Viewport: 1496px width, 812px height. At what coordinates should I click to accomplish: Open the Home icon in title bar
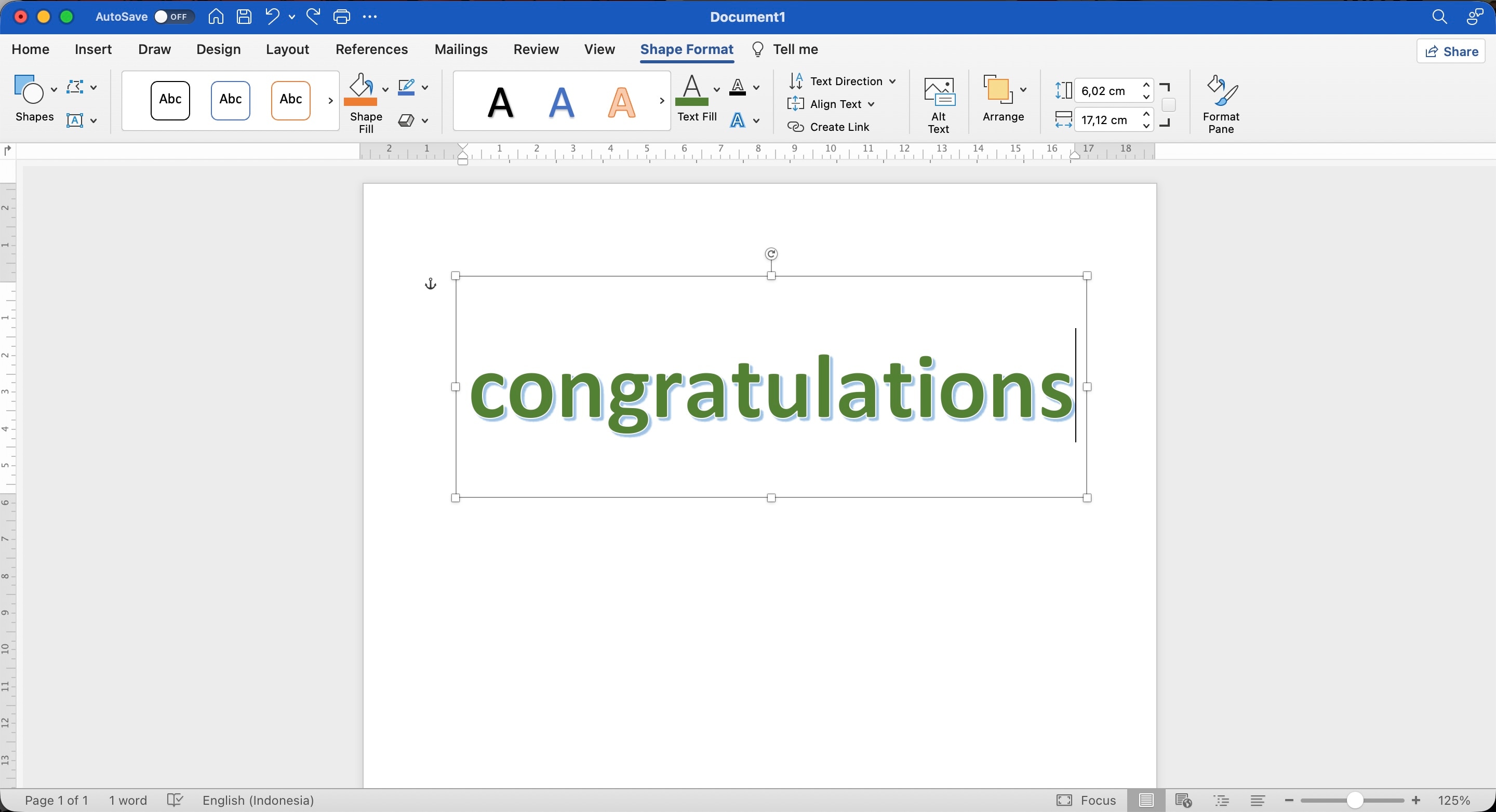pyautogui.click(x=216, y=17)
